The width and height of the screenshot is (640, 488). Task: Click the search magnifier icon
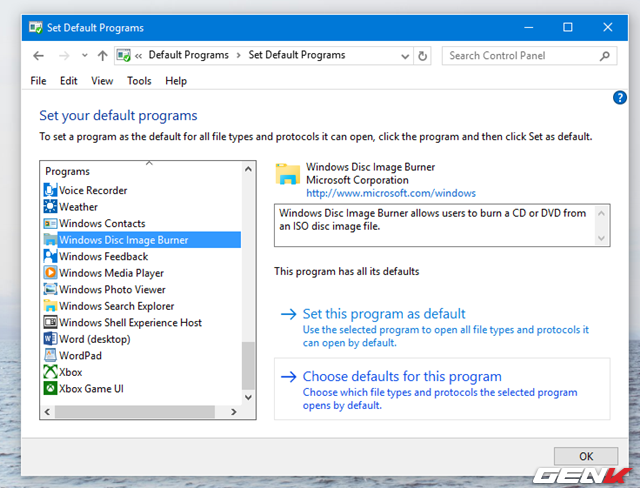tap(605, 55)
